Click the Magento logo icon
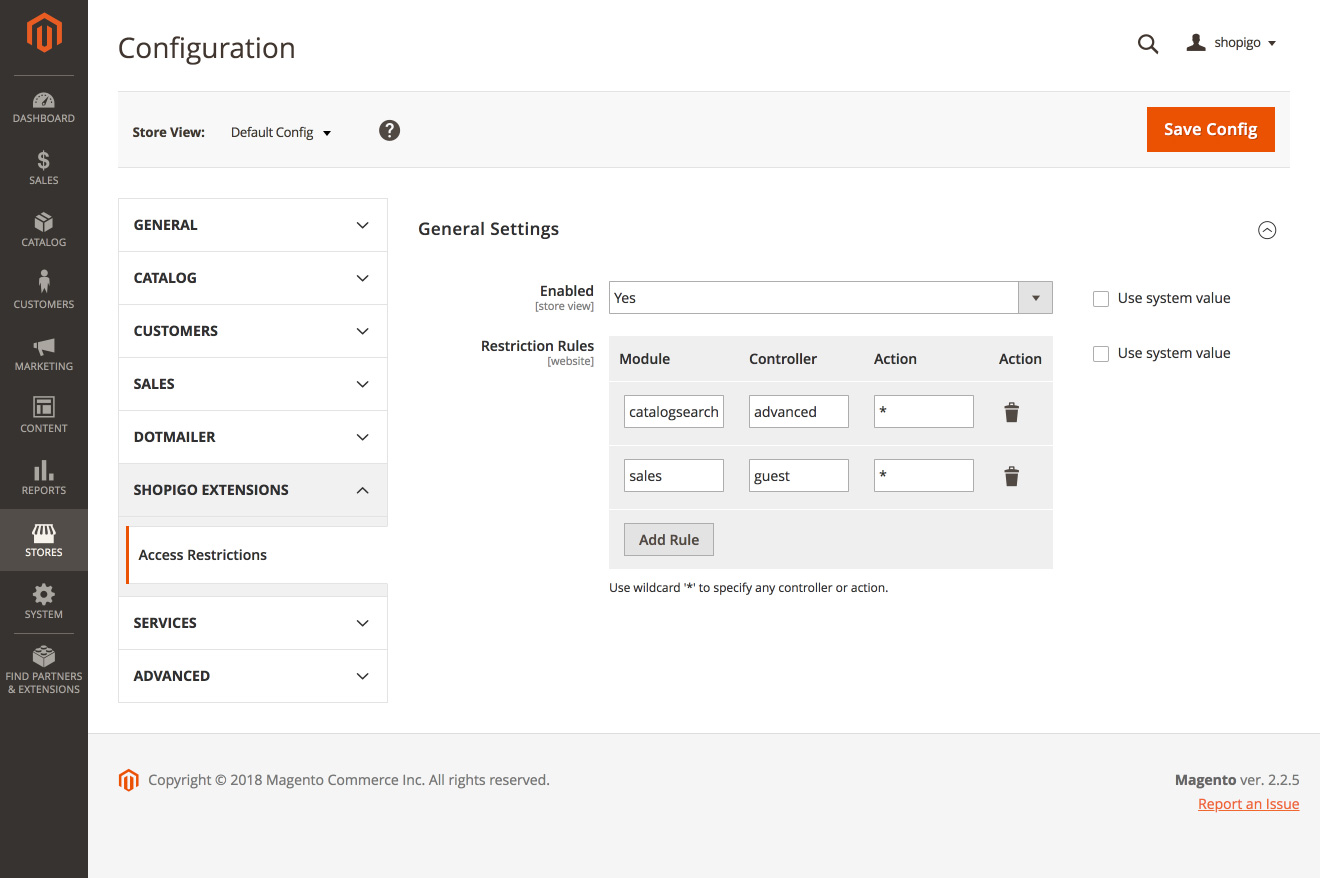 pos(44,33)
